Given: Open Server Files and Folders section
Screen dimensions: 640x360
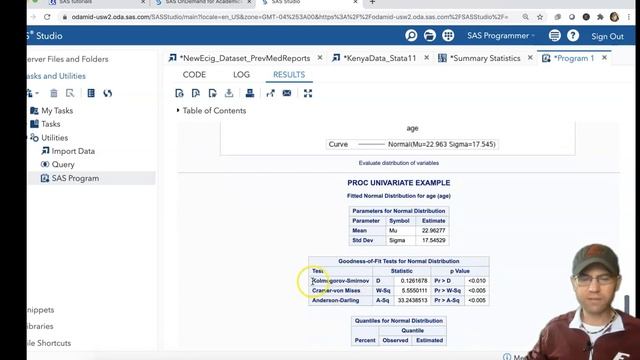Looking at the screenshot, I should (68, 59).
